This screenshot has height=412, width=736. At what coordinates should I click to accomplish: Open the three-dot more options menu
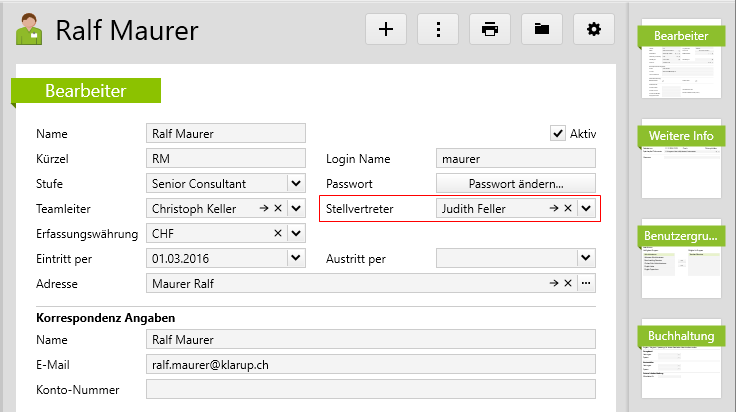[x=438, y=30]
